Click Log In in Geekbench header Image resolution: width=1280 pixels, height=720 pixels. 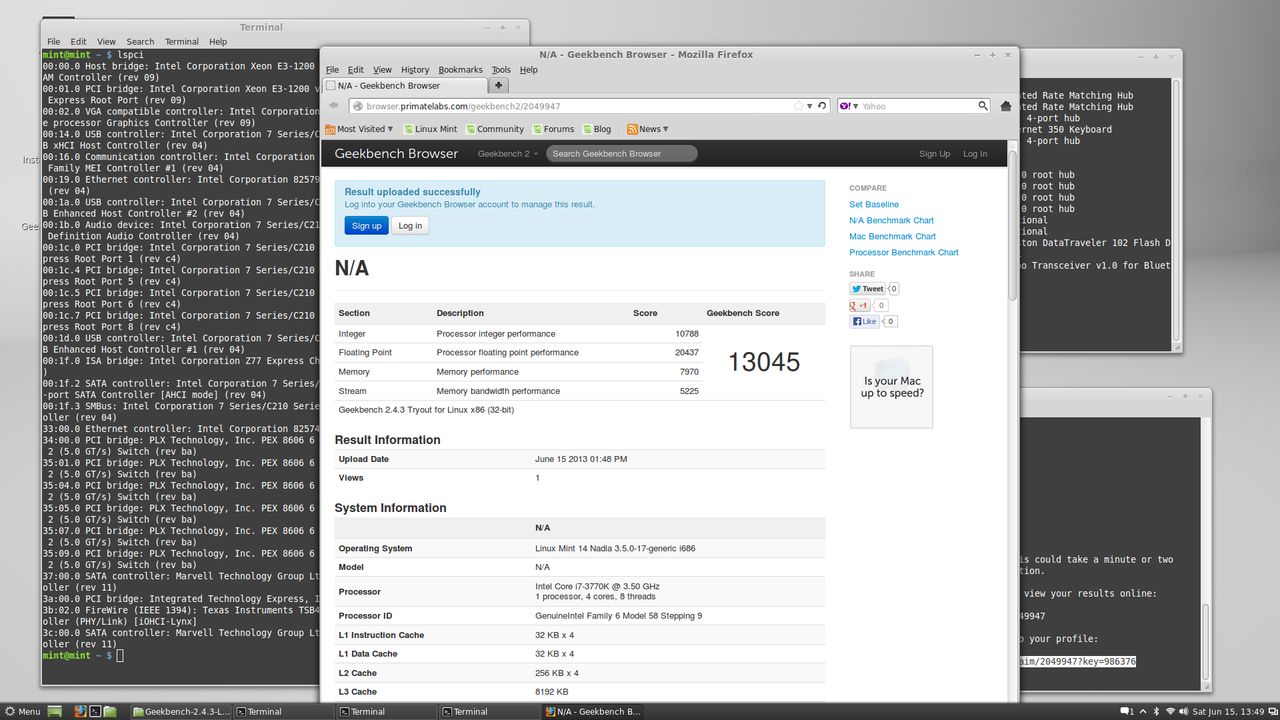click(x=975, y=154)
